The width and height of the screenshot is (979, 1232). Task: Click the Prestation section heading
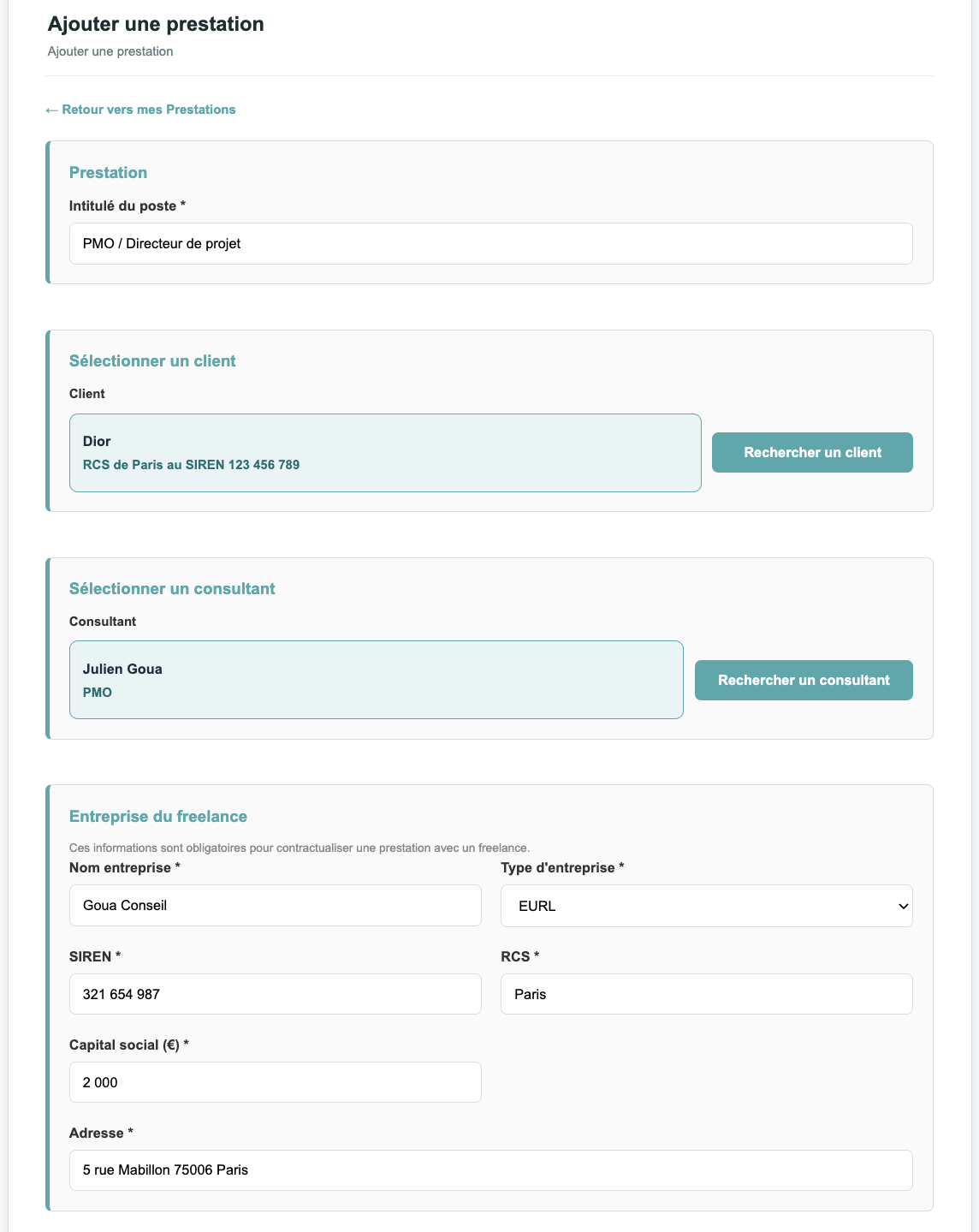tap(108, 173)
